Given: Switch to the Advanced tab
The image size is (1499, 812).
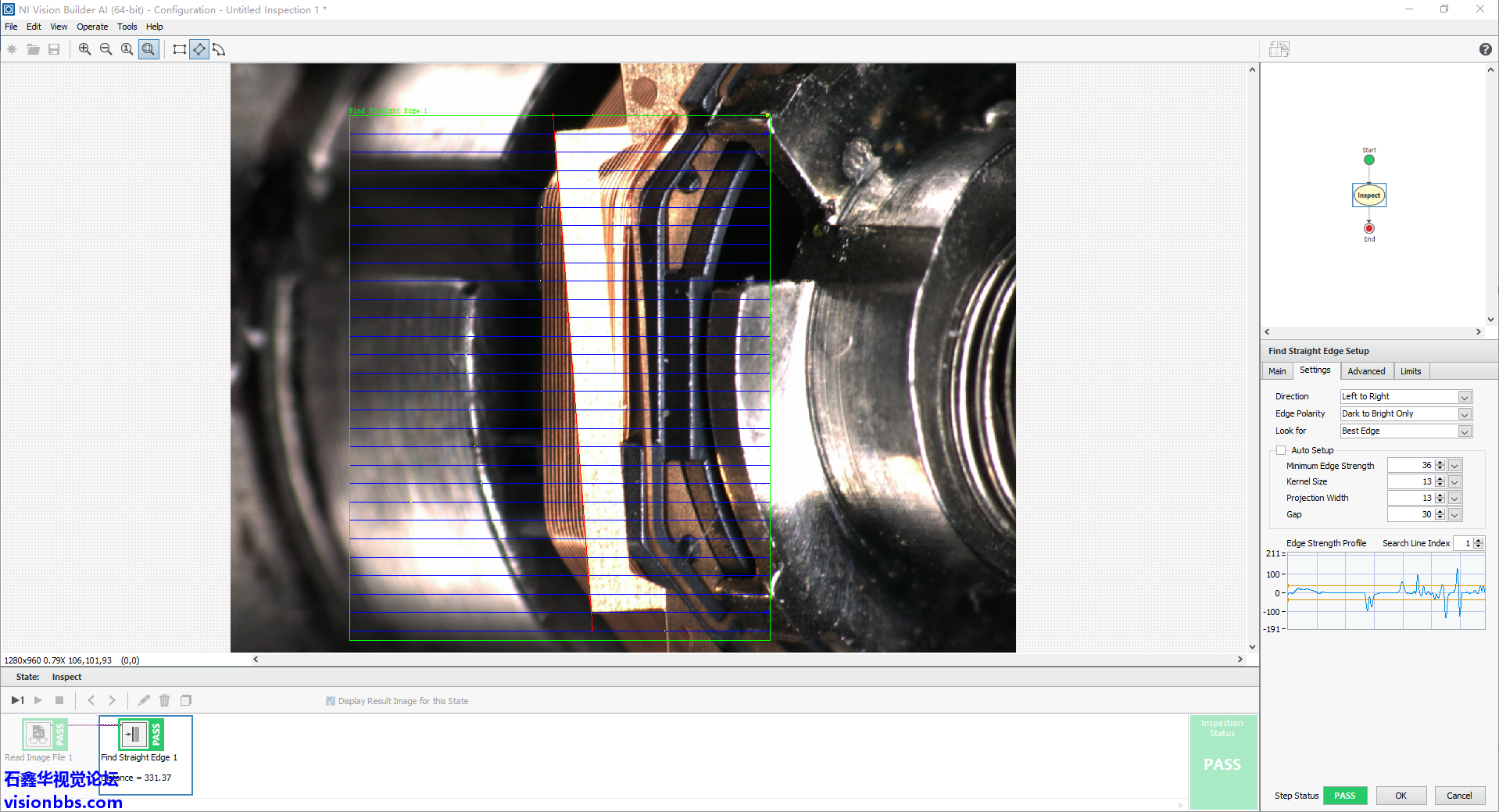Looking at the screenshot, I should 1365,371.
